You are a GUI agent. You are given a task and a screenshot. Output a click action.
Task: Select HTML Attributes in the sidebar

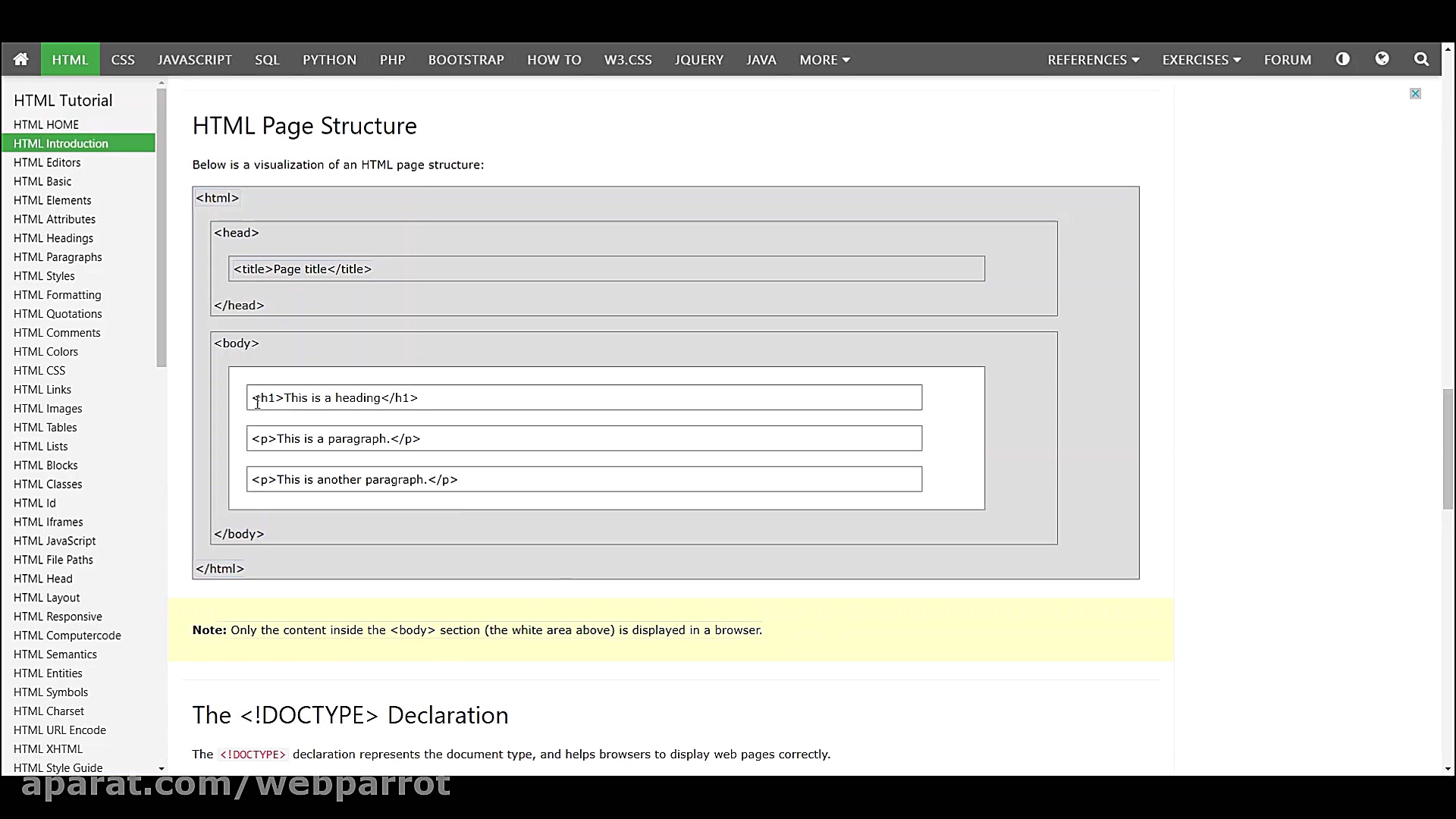pyautogui.click(x=54, y=219)
